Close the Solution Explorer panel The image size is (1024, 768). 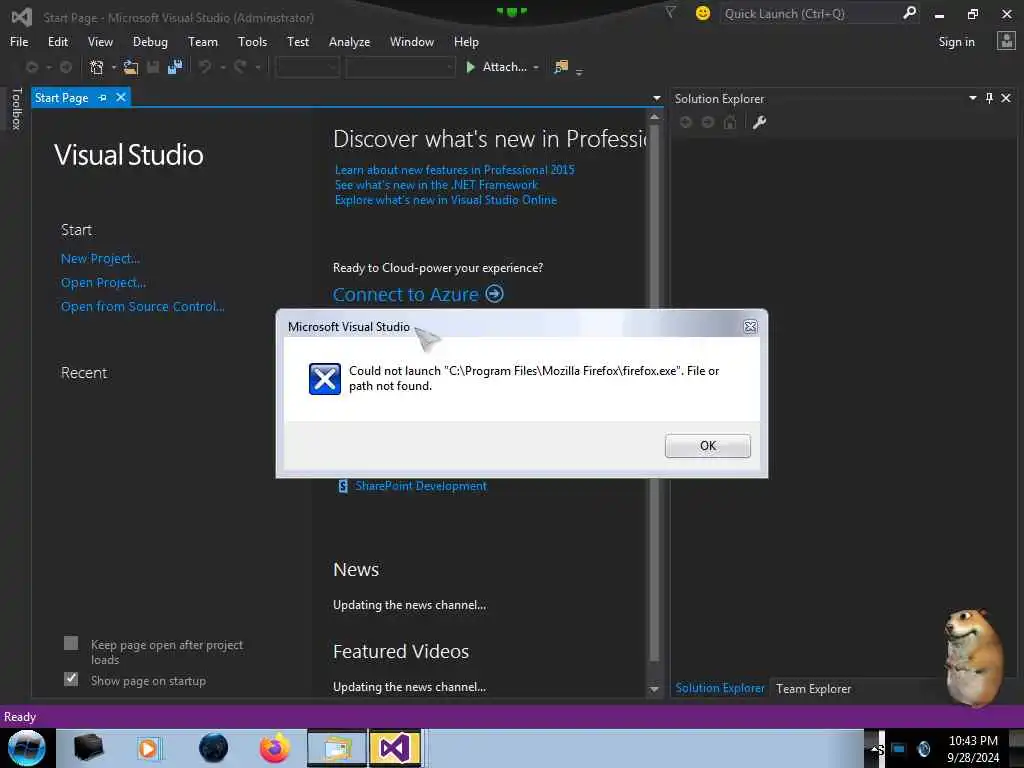pyautogui.click(x=1006, y=98)
